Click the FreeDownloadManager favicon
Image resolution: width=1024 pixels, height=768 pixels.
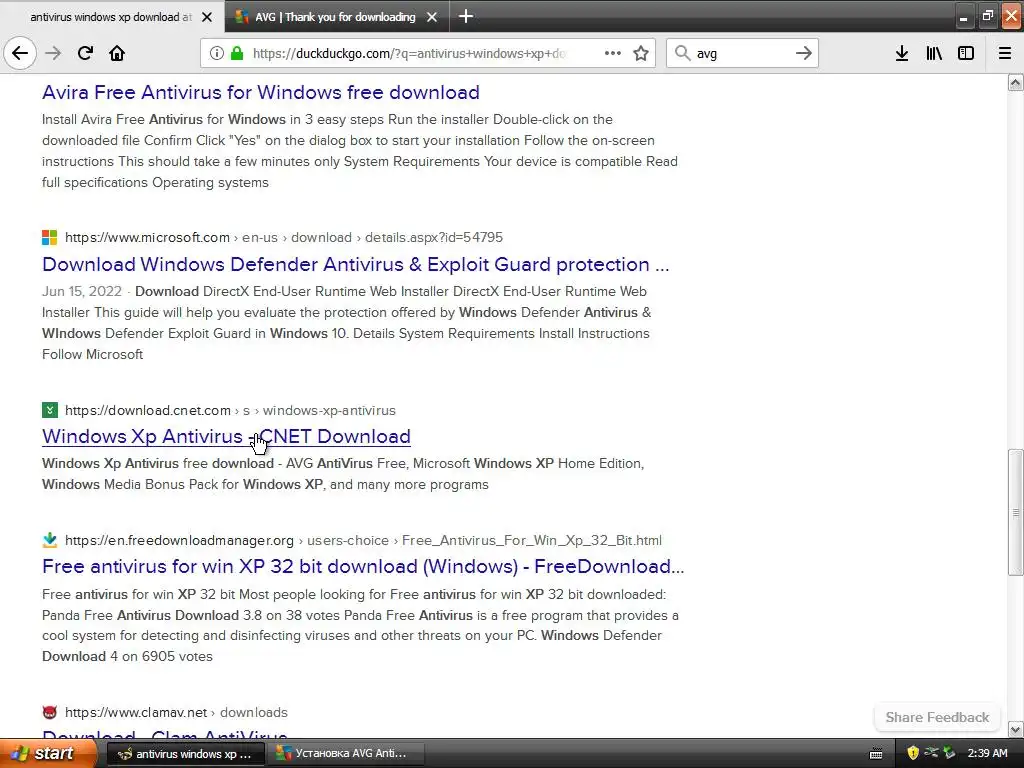[x=50, y=540]
